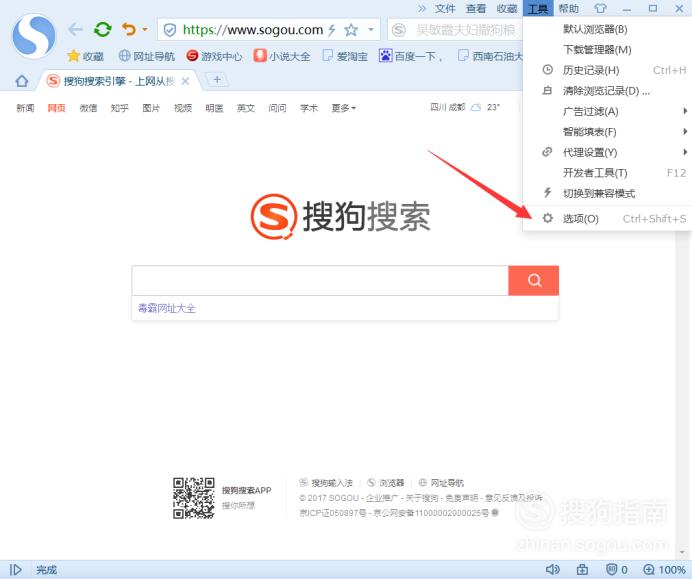Click the 四川成都 weather info
The width and height of the screenshot is (692, 579).
[x=465, y=107]
